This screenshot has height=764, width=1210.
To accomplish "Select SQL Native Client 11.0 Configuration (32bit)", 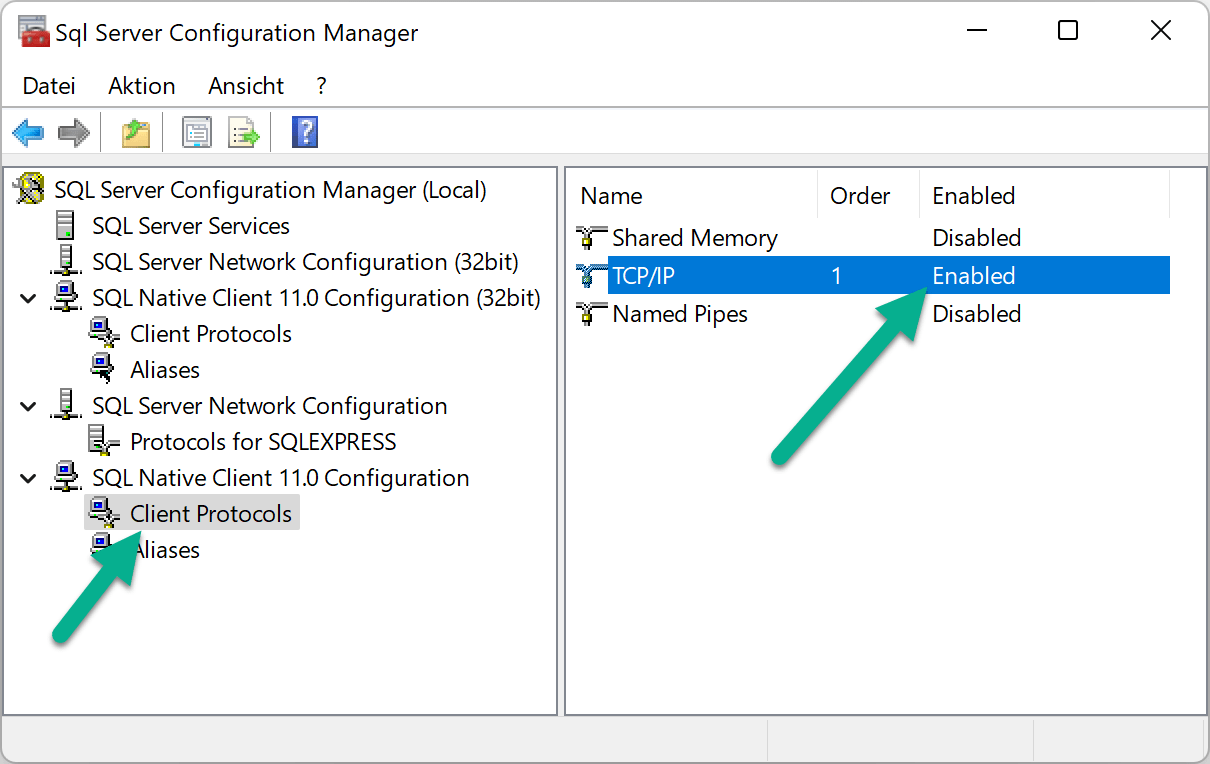I will tap(316, 298).
